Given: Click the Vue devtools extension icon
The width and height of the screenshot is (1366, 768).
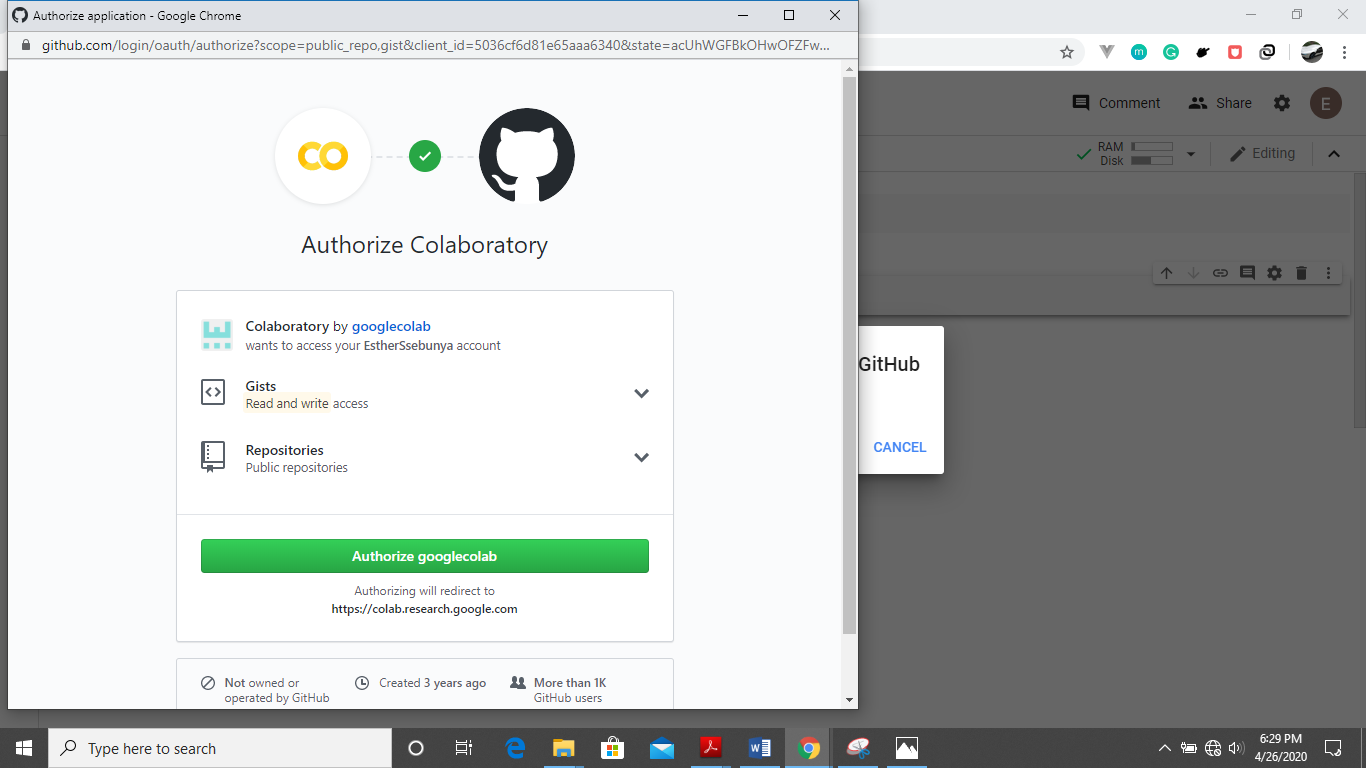Looking at the screenshot, I should pos(1107,52).
